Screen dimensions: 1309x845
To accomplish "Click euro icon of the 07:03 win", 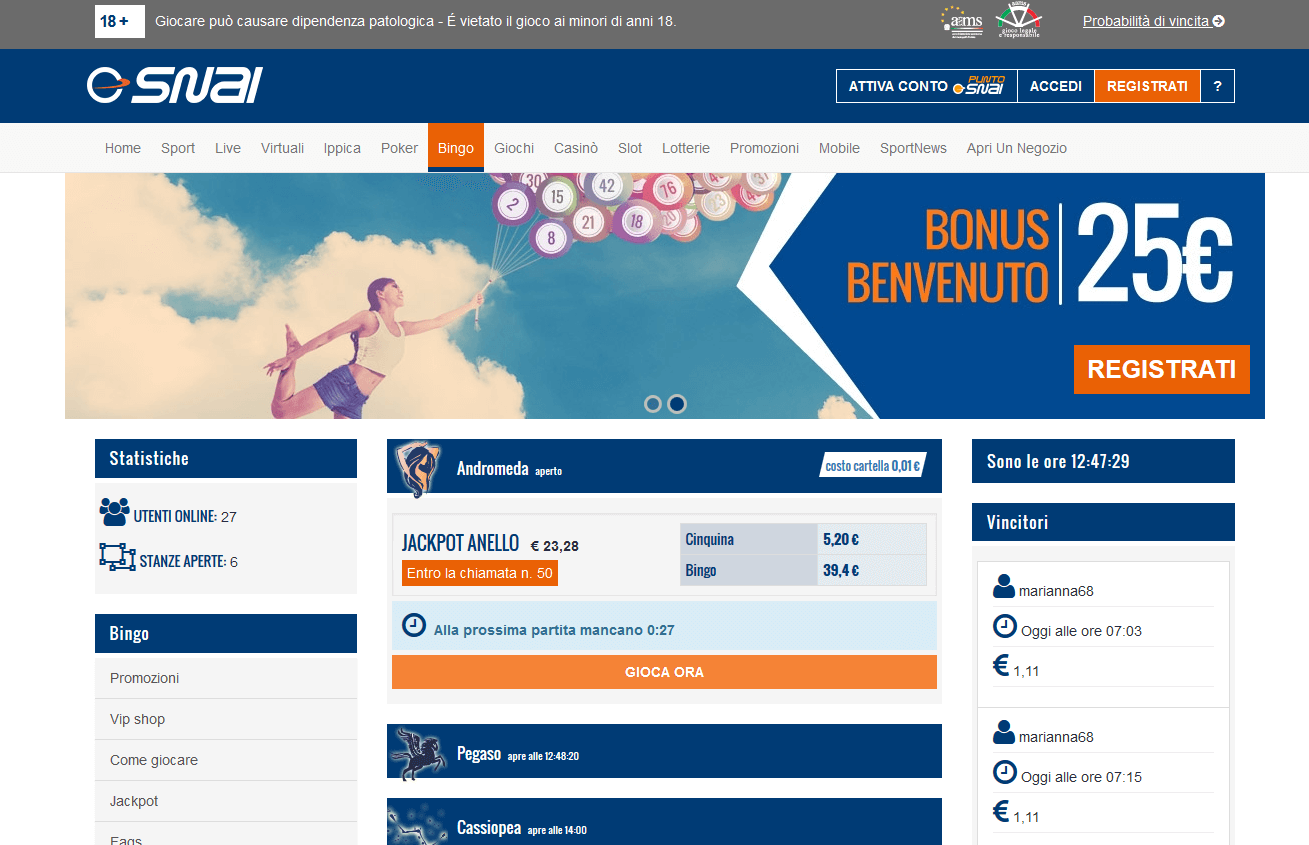I will click(1001, 666).
